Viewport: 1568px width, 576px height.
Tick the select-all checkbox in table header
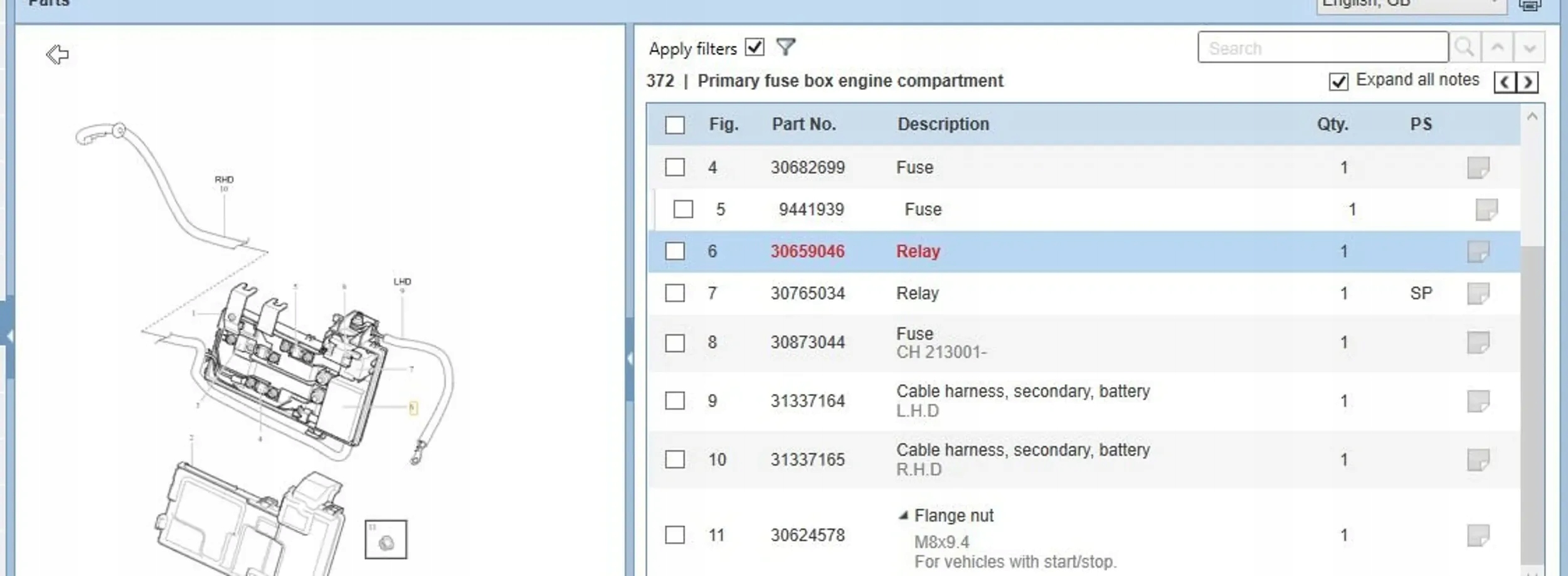(675, 125)
